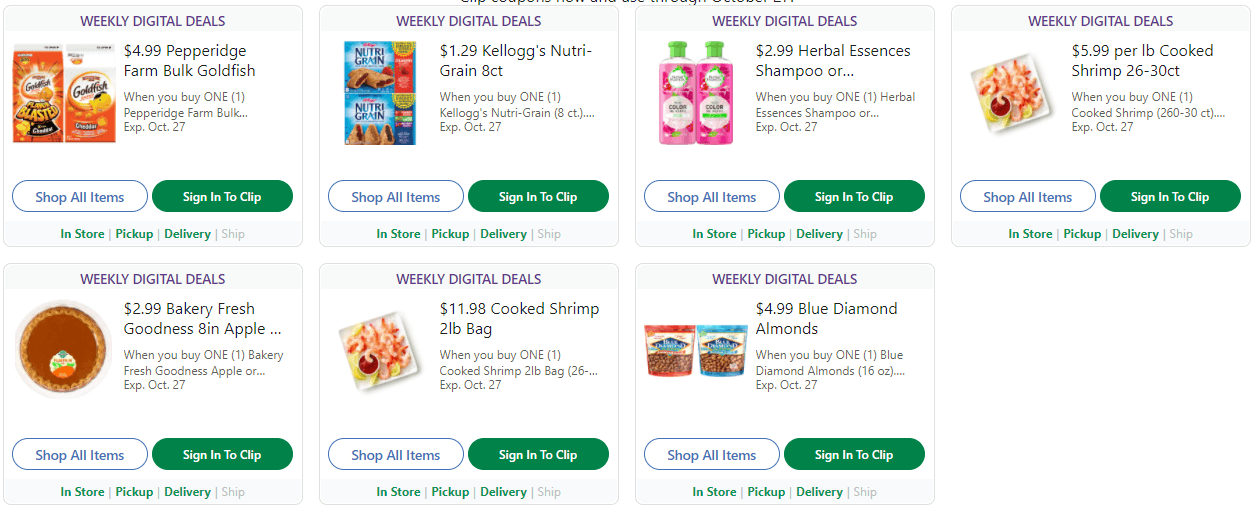1258x516 pixels.
Task: Click the Kellogg's Nutri-Grain product image
Action: (x=379, y=94)
